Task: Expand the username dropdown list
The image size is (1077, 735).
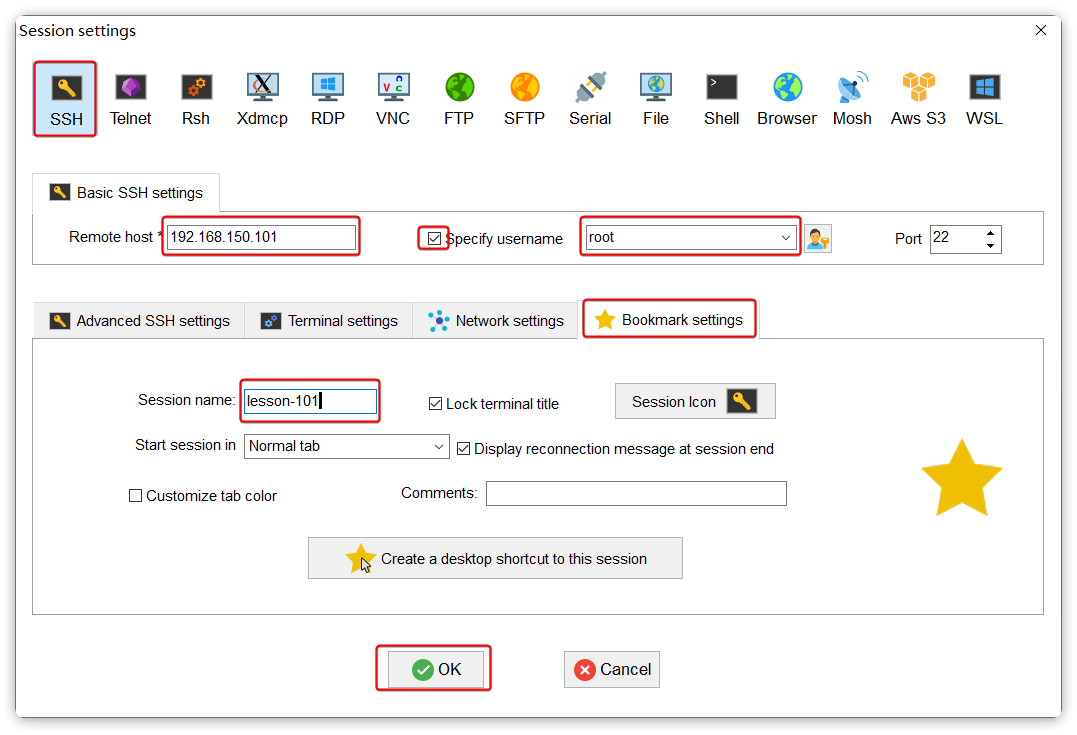Action: 786,238
